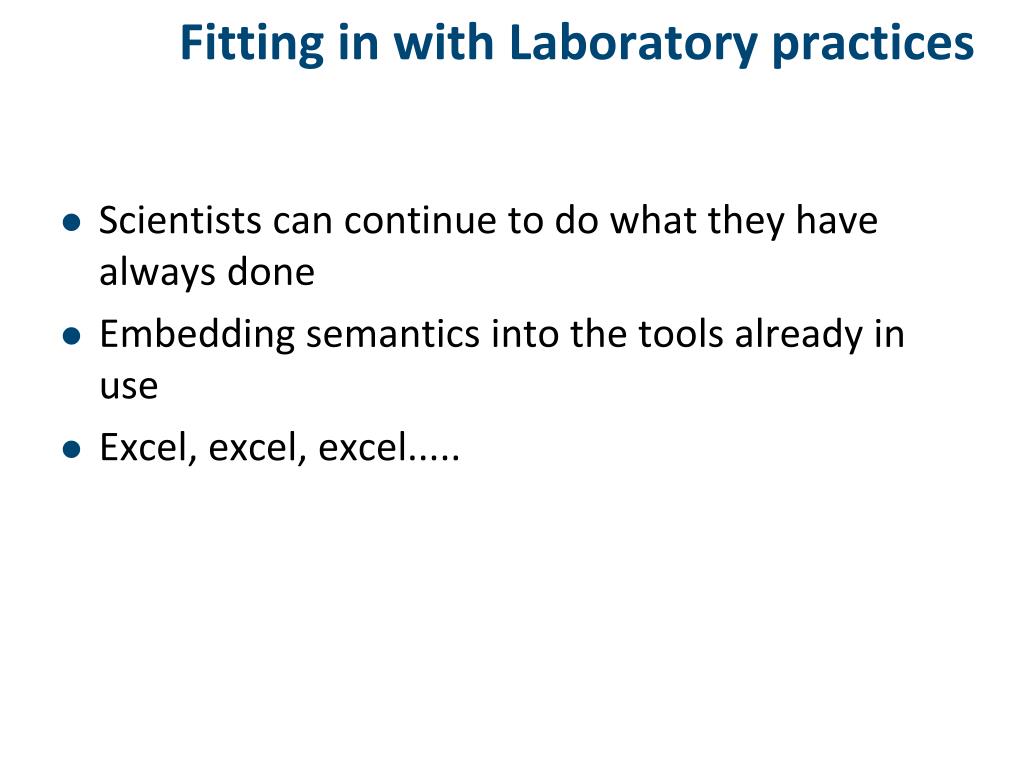Click the slide title 'Fitting in with Laboratory practices'
This screenshot has width=1024, height=768.
click(x=576, y=44)
